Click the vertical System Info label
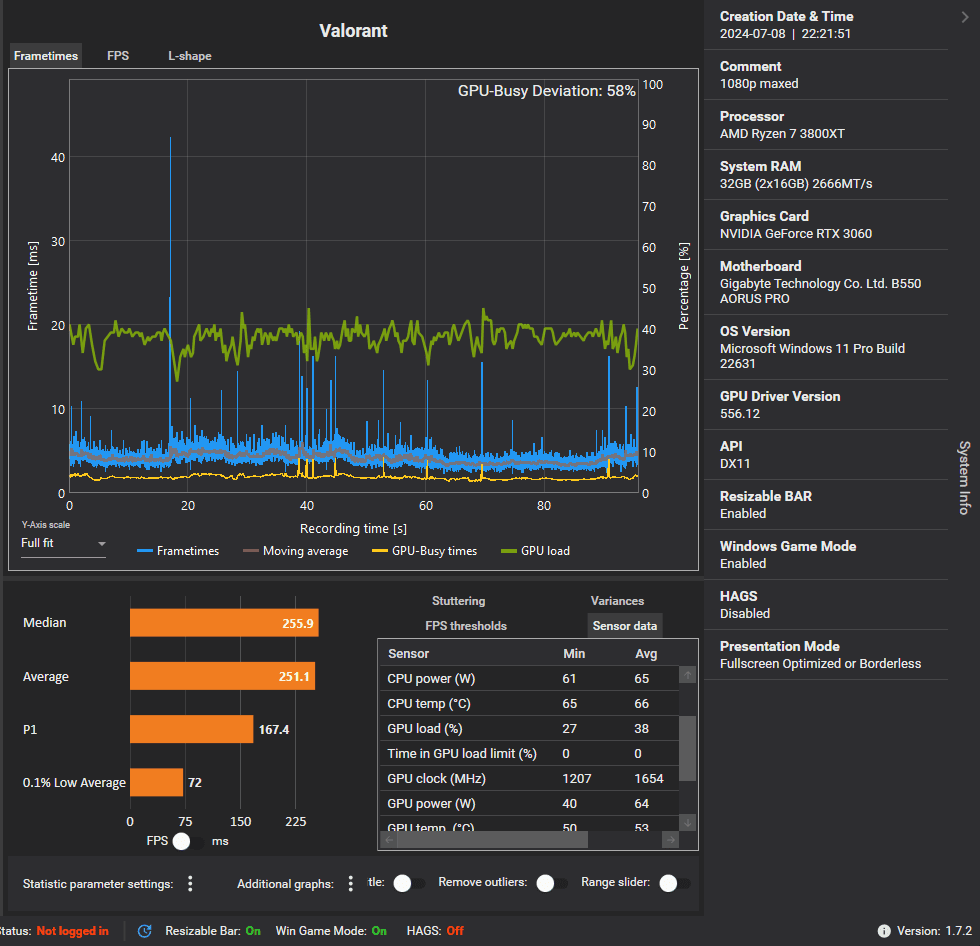Screen dimensions: 980x946 pyautogui.click(x=964, y=477)
